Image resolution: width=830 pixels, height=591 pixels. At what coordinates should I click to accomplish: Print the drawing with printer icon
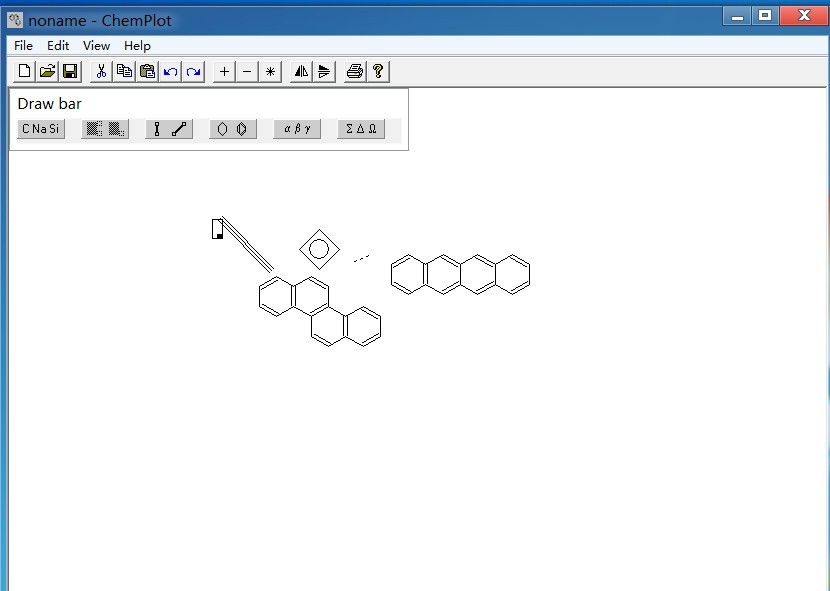(x=354, y=71)
